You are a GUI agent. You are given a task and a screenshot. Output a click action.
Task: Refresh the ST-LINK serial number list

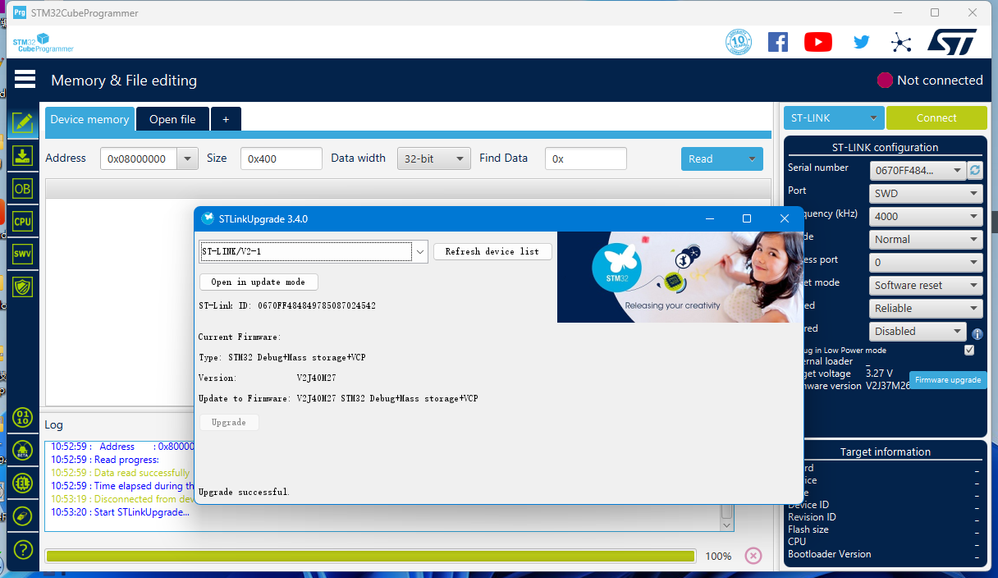(x=975, y=170)
